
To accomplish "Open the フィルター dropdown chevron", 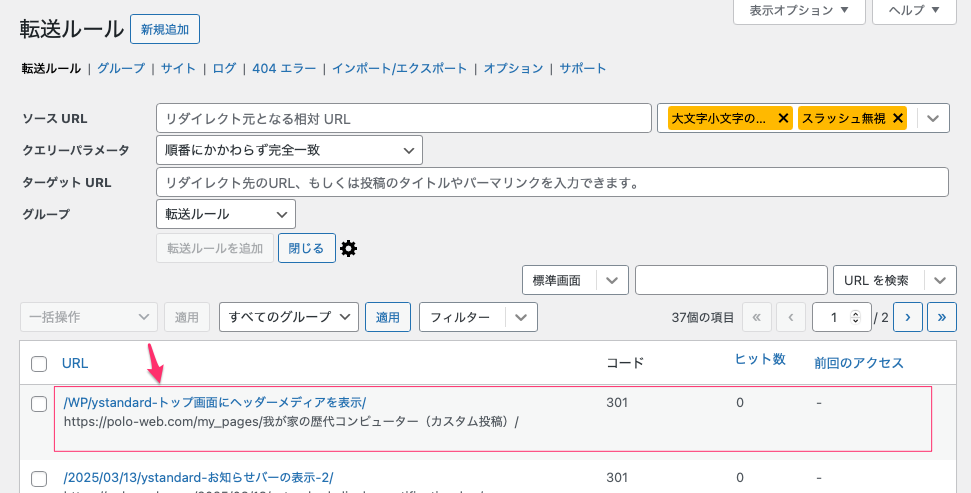I will pos(521,317).
